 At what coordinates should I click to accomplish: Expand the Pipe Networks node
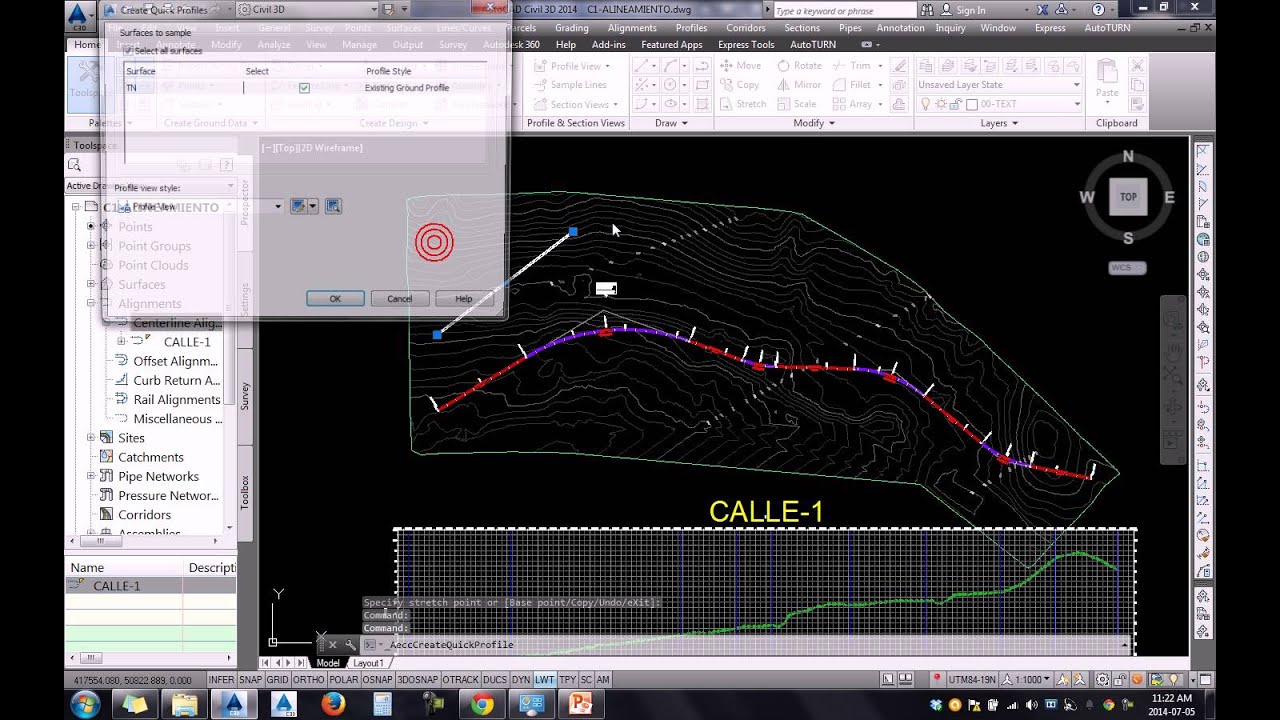pyautogui.click(x=91, y=476)
